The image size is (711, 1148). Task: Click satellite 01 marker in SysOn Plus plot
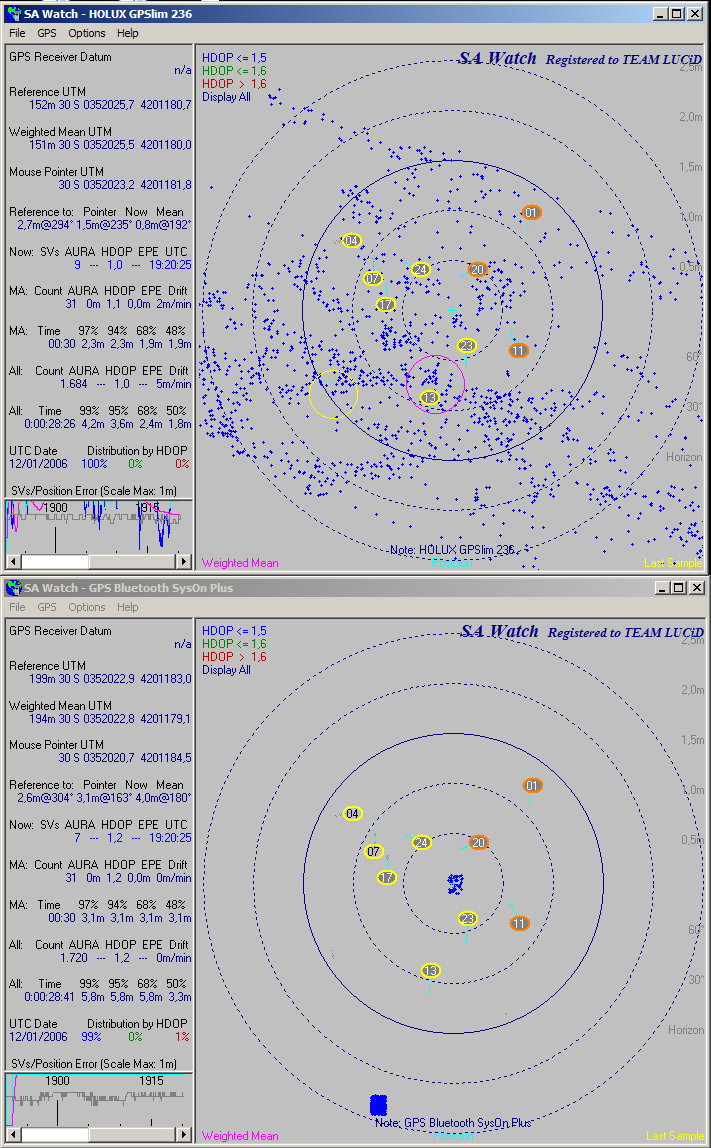(x=532, y=786)
